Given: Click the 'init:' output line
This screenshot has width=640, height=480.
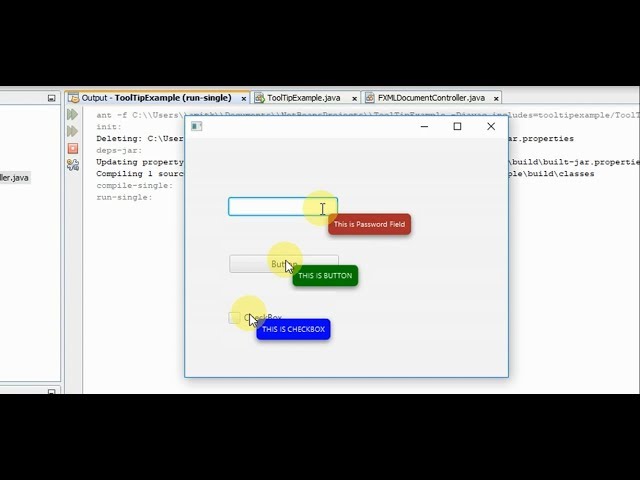Looking at the screenshot, I should (109, 127).
